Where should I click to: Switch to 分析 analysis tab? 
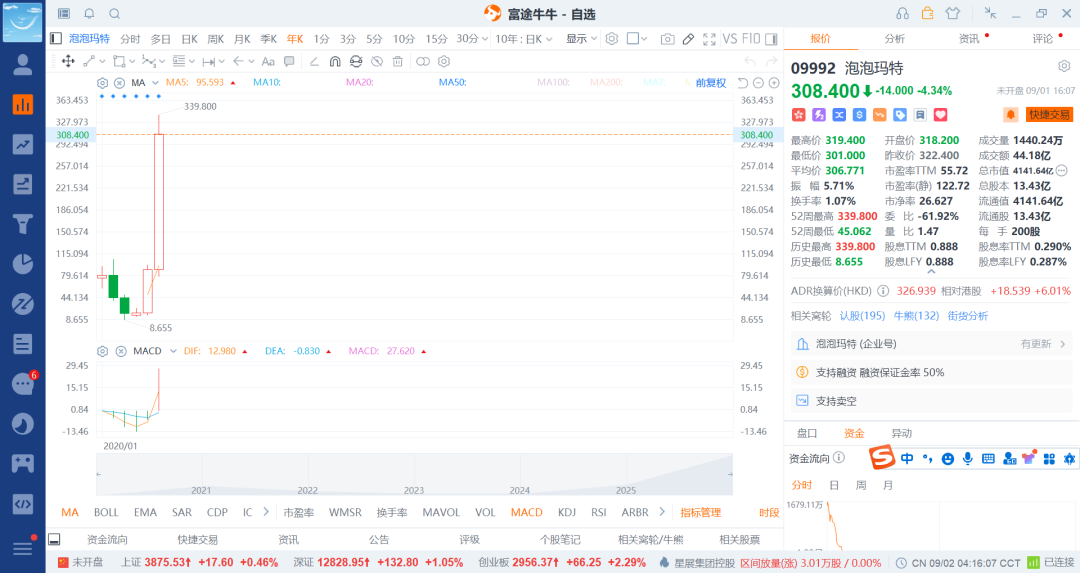click(895, 39)
